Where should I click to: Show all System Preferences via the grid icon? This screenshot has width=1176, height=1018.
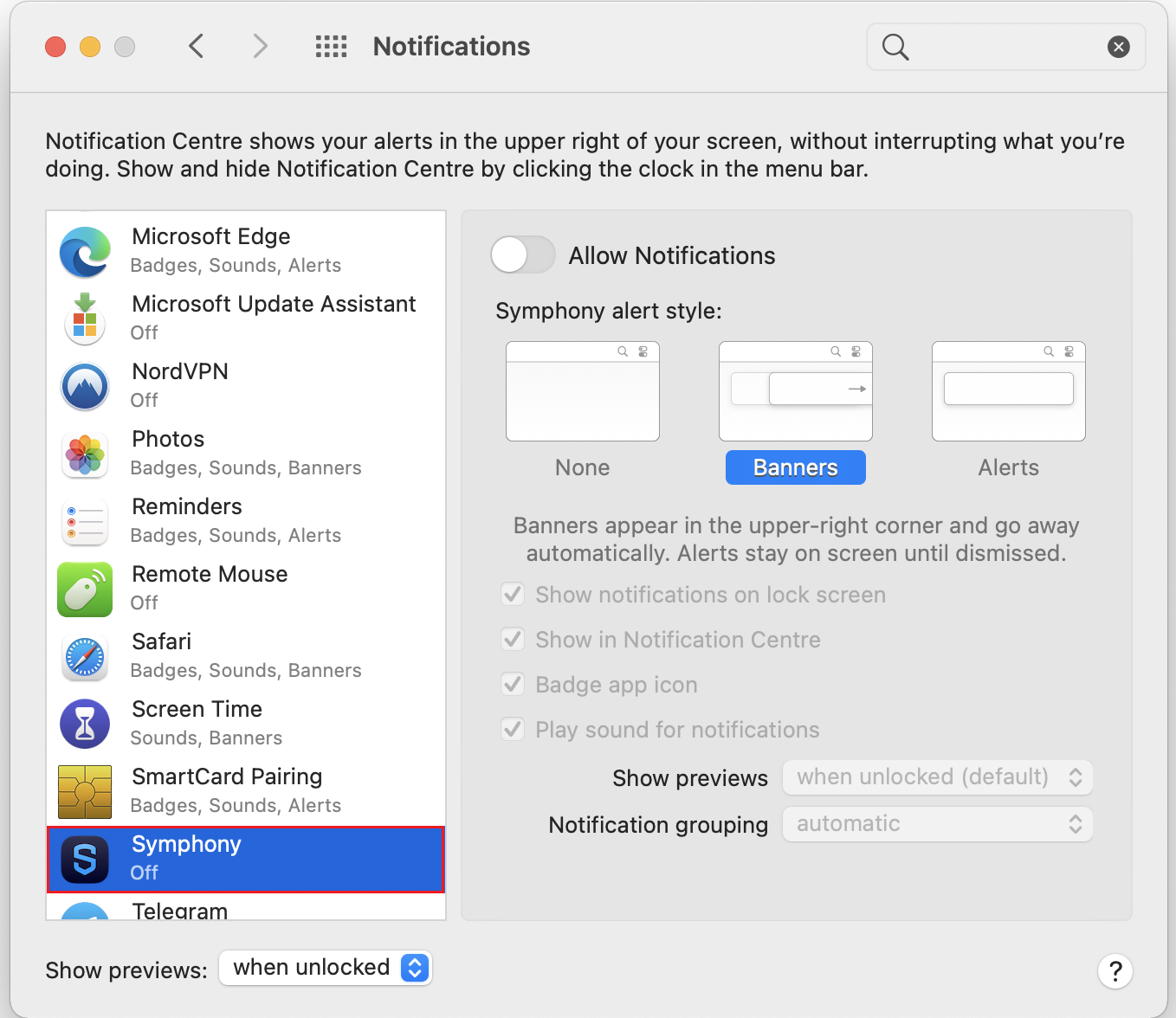pyautogui.click(x=331, y=46)
